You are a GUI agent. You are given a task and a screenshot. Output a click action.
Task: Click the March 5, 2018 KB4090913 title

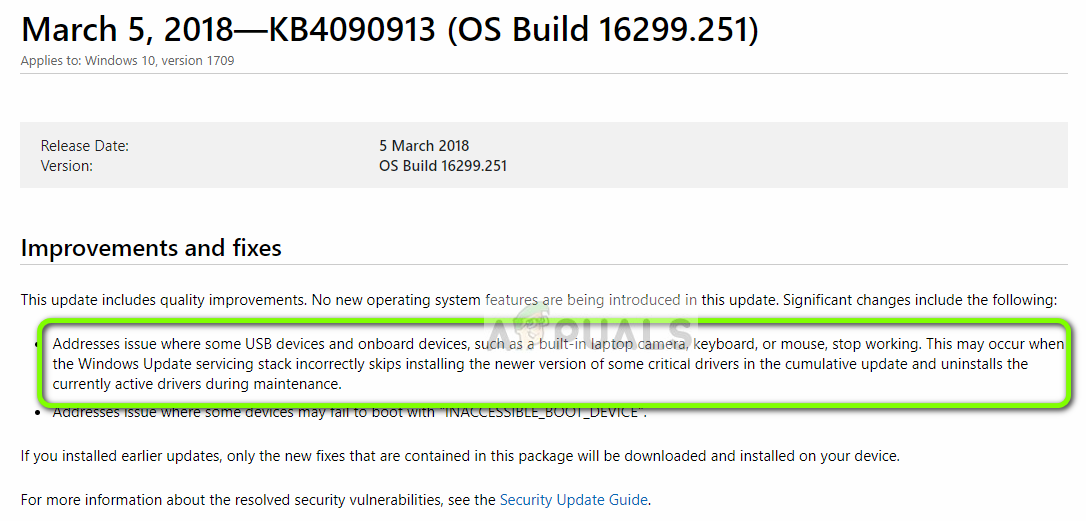(x=389, y=29)
